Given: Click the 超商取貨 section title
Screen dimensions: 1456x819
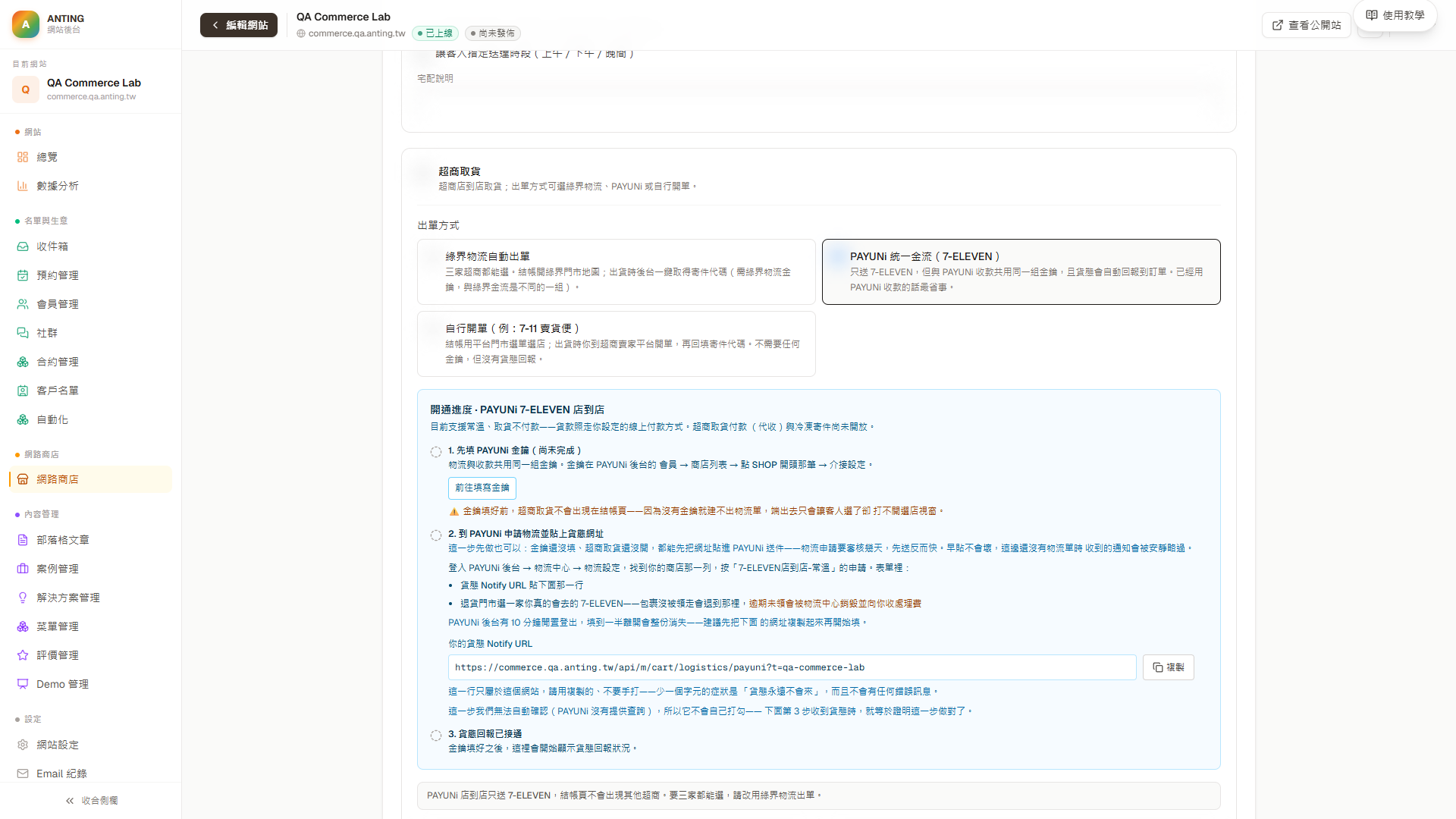Looking at the screenshot, I should tap(460, 171).
